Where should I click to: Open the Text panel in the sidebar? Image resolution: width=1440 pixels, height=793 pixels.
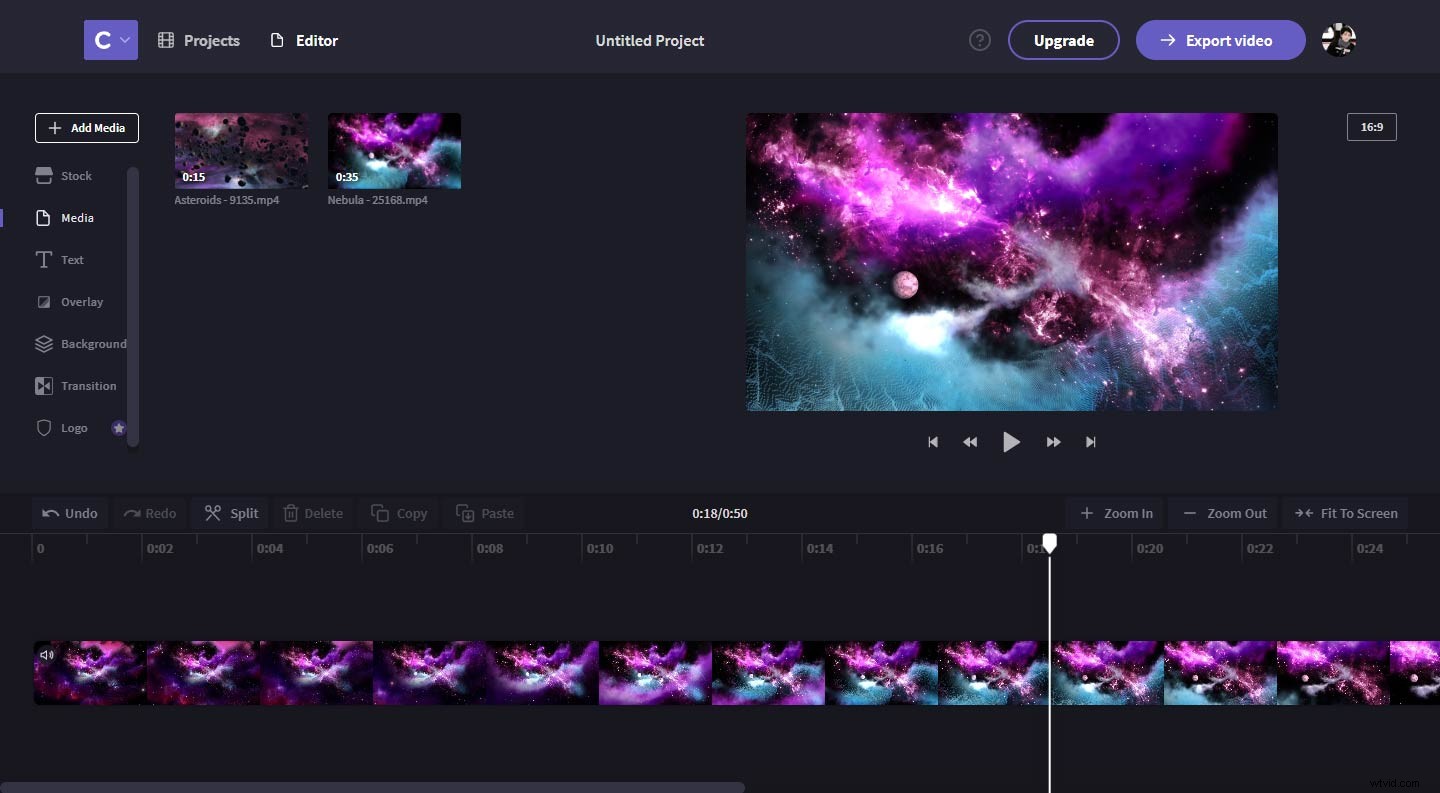(70, 259)
